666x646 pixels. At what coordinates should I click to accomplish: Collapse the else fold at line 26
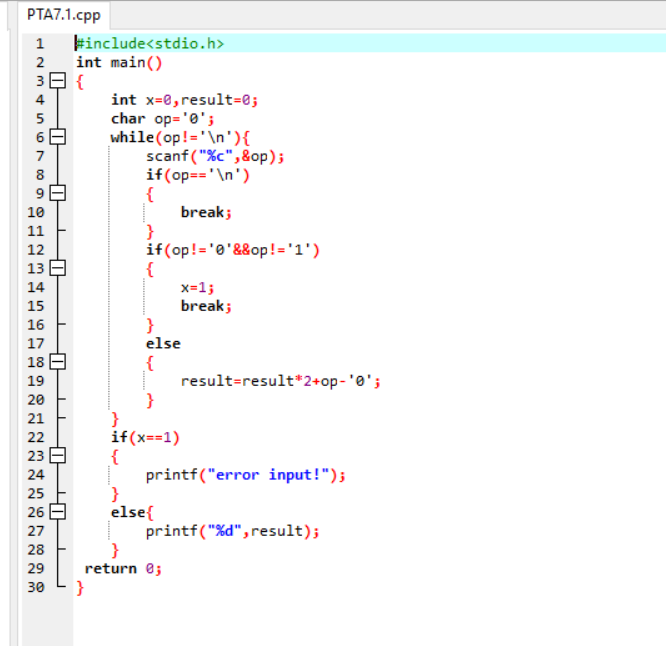pos(58,512)
